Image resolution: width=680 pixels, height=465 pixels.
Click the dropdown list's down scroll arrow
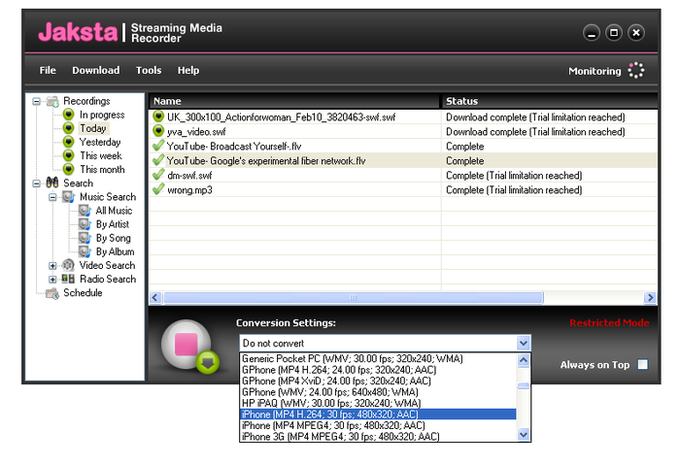(523, 434)
